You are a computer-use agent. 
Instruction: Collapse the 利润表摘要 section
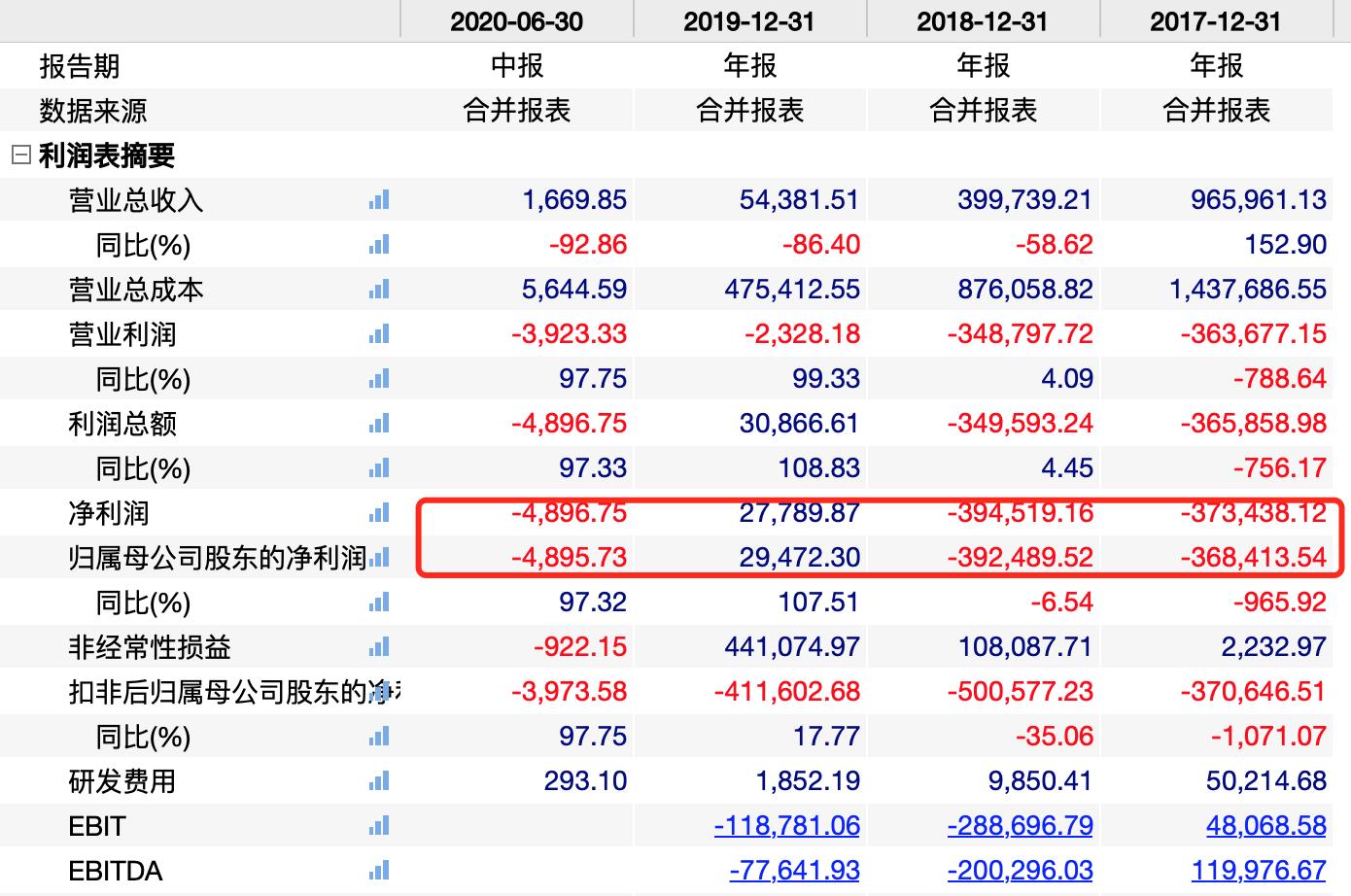click(21, 155)
